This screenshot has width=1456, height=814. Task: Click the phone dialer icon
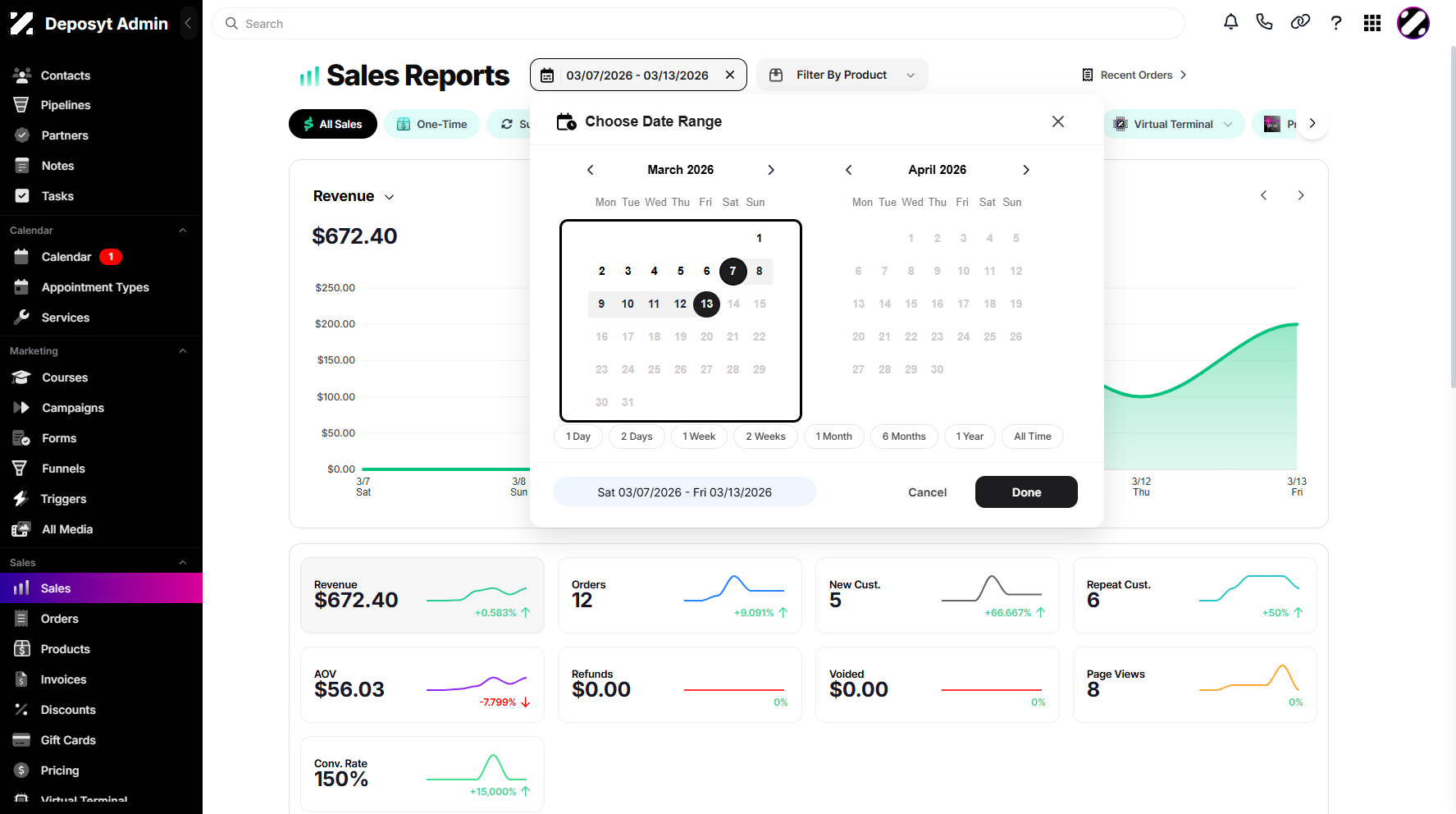coord(1264,23)
